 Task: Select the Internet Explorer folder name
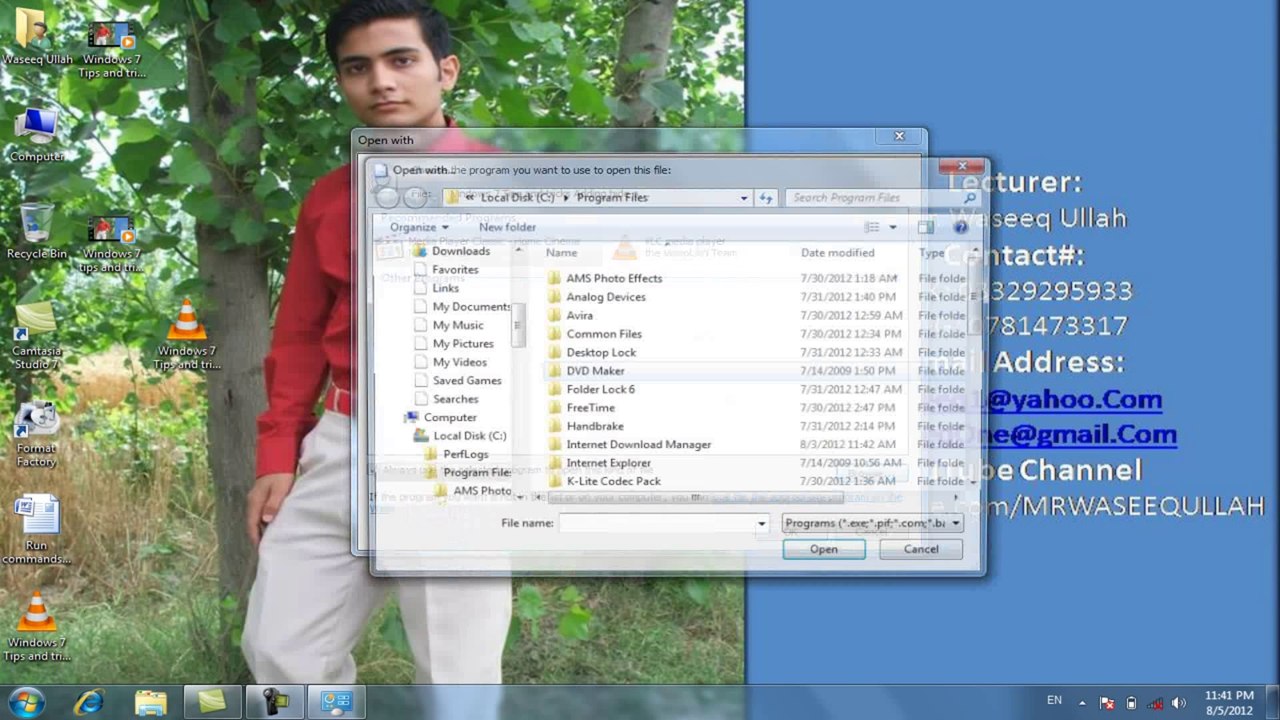(608, 463)
